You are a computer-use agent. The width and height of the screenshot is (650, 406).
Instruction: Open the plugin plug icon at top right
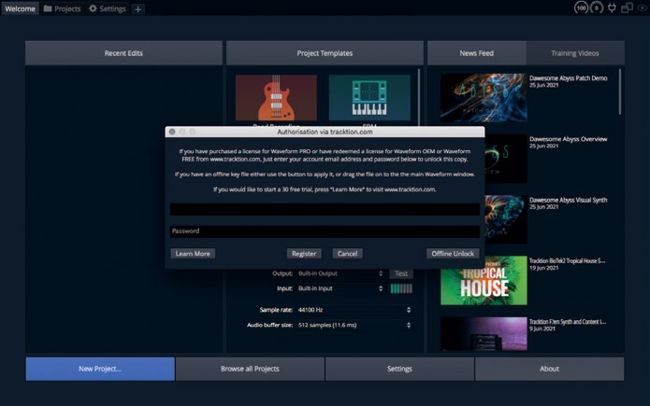point(612,7)
